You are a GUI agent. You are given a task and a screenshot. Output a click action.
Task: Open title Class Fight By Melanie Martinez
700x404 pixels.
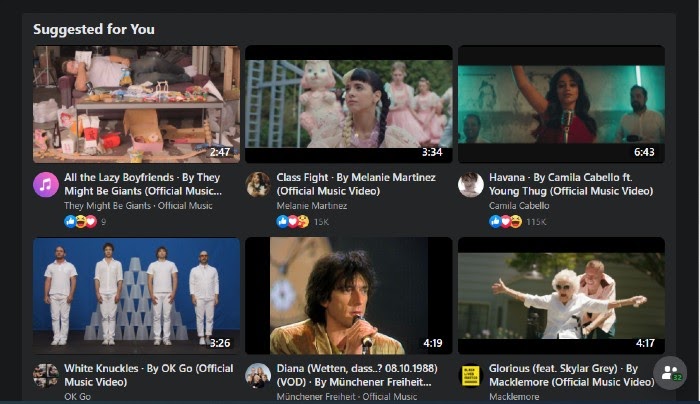(x=356, y=184)
